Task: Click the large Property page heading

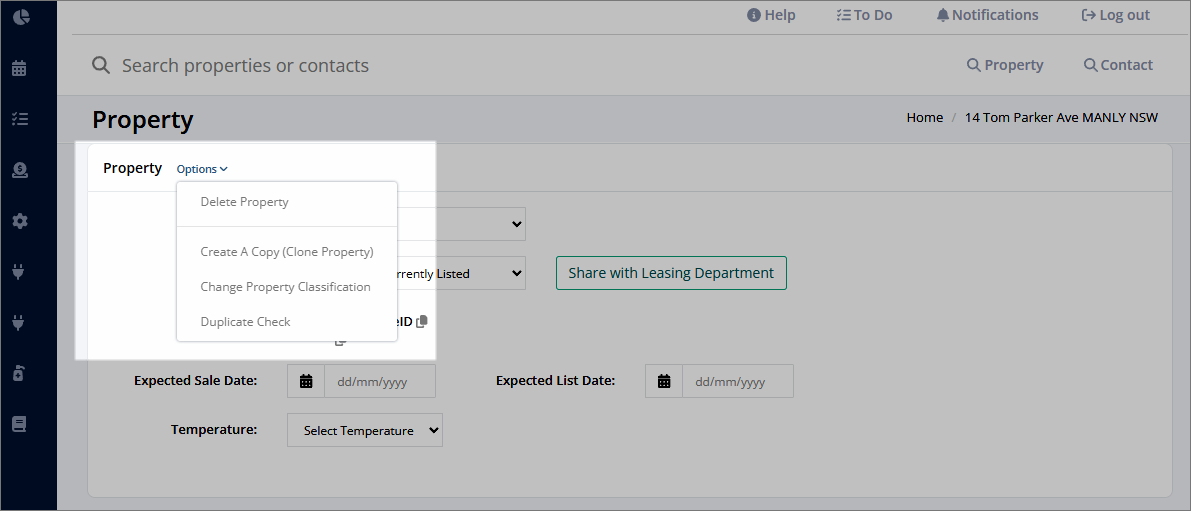Action: 143,120
